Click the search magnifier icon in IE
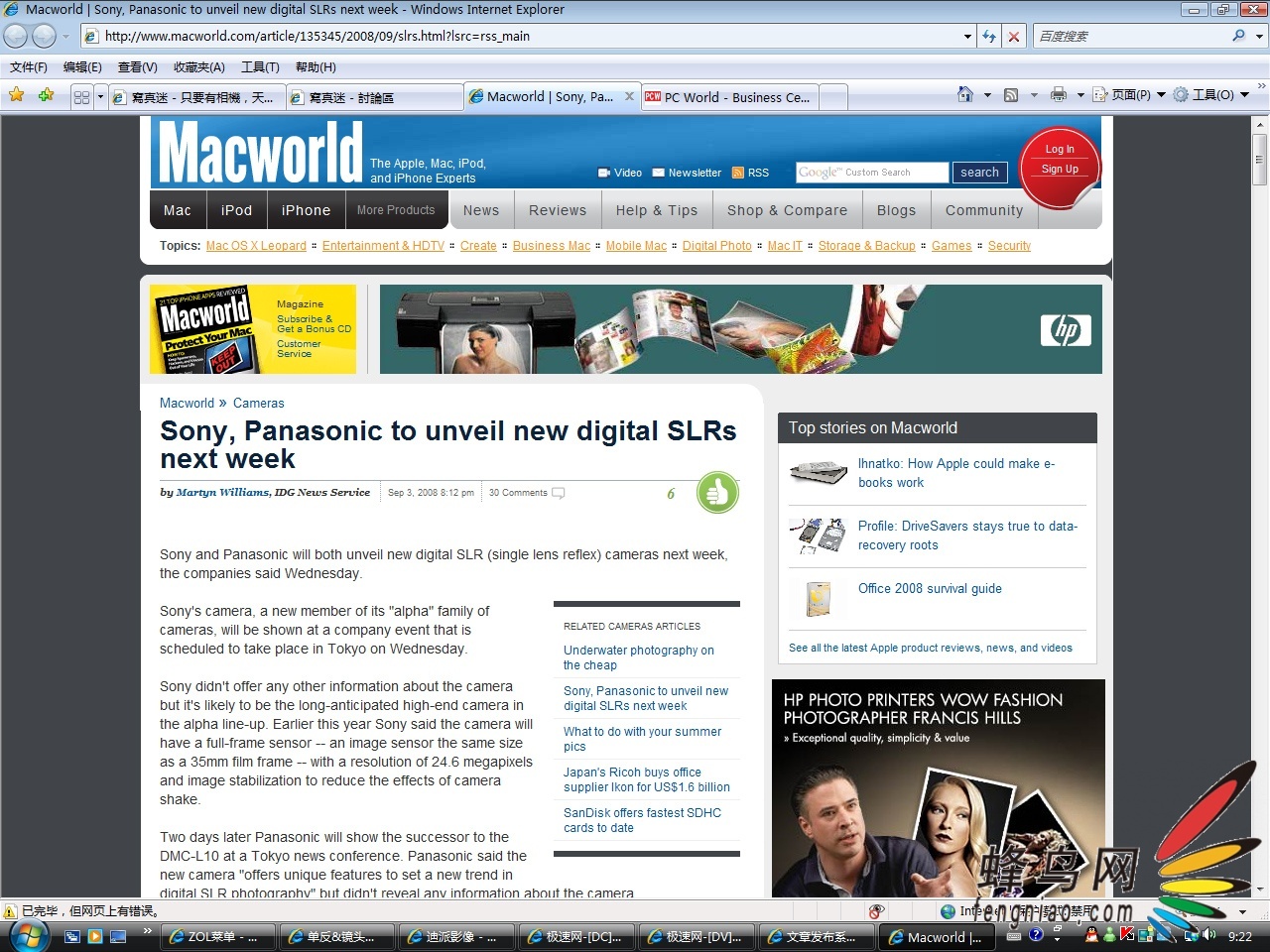The image size is (1270, 952). tap(1238, 36)
